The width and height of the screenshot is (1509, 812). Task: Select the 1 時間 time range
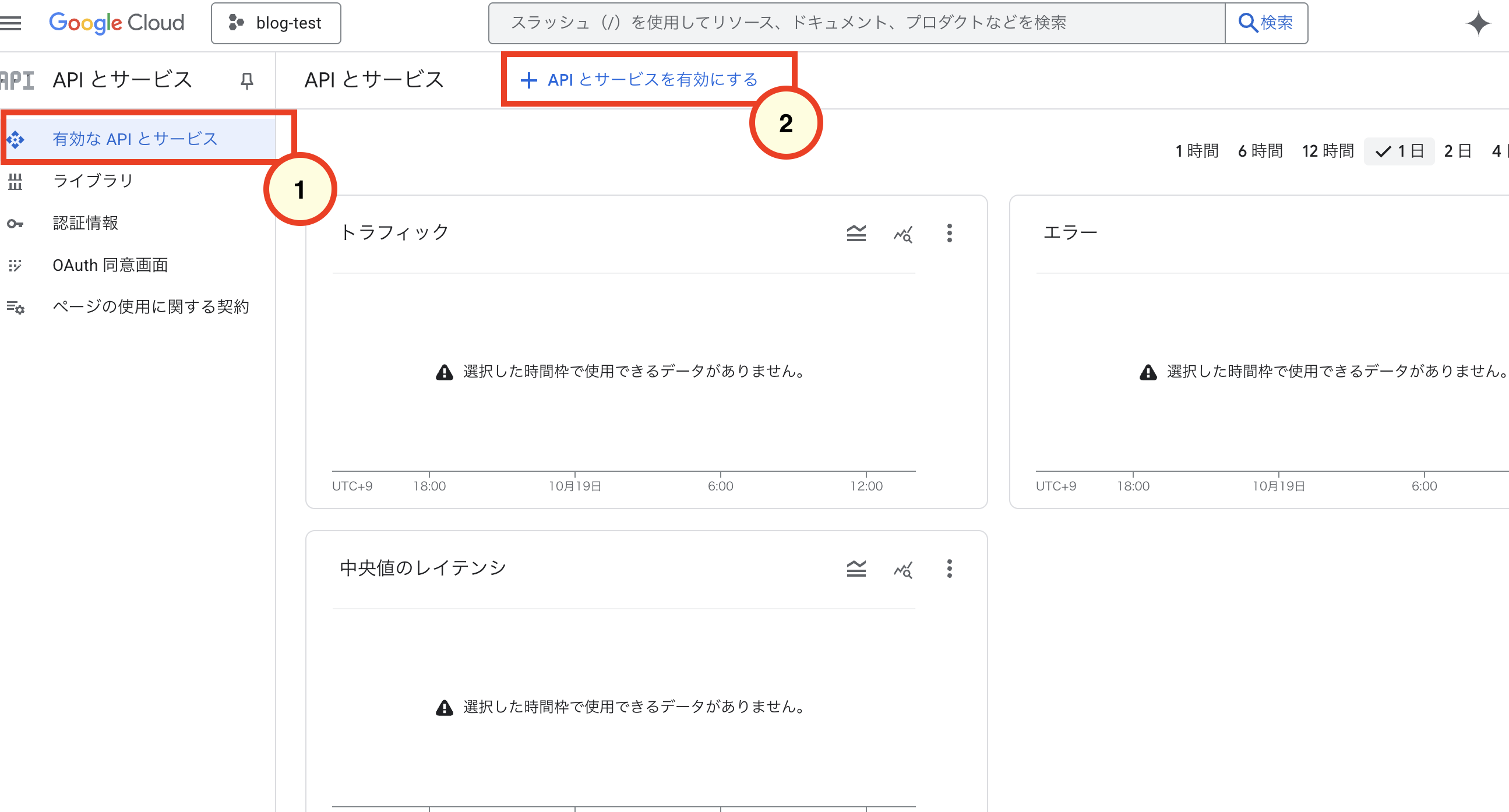[x=1196, y=151]
